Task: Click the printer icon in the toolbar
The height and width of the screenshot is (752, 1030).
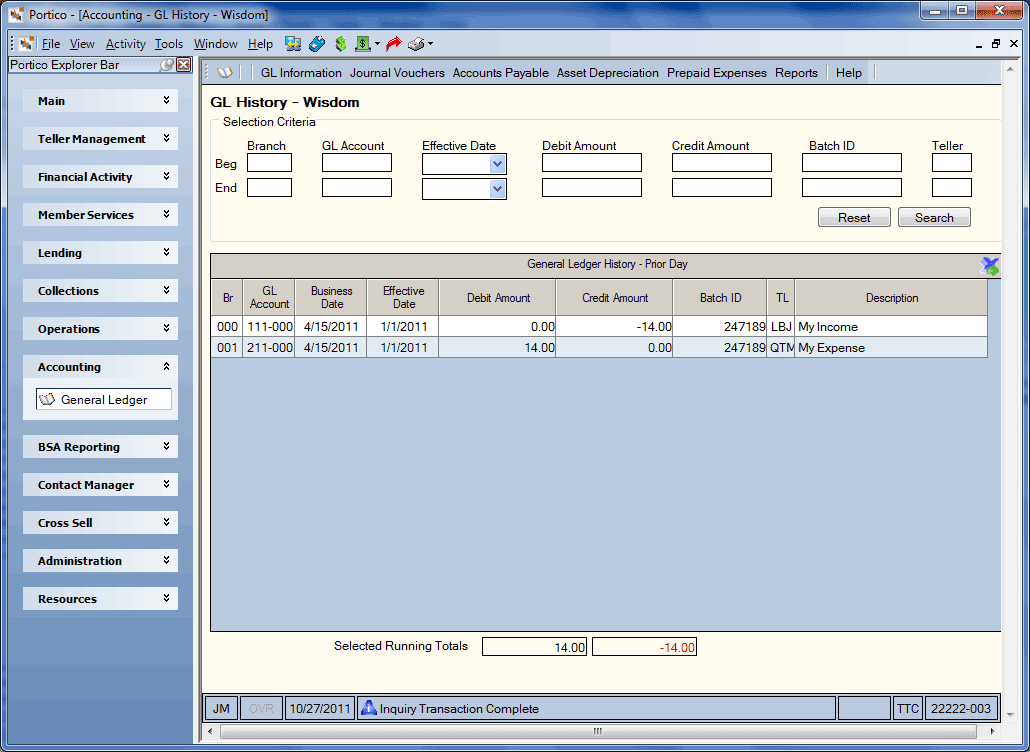Action: point(416,44)
